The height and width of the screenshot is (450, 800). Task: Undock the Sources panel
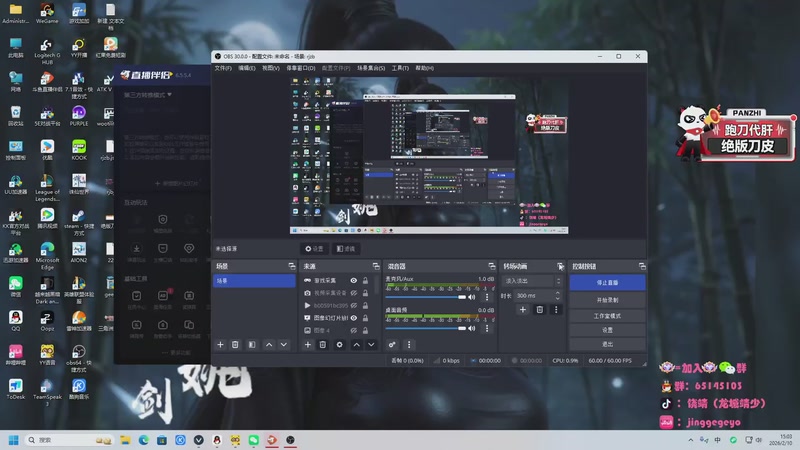click(x=376, y=266)
